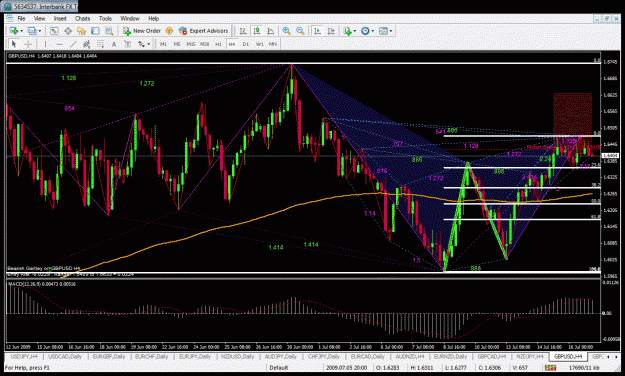Image resolution: width=625 pixels, height=376 pixels.
Task: Switch timeframe to W1
Action: [x=259, y=44]
